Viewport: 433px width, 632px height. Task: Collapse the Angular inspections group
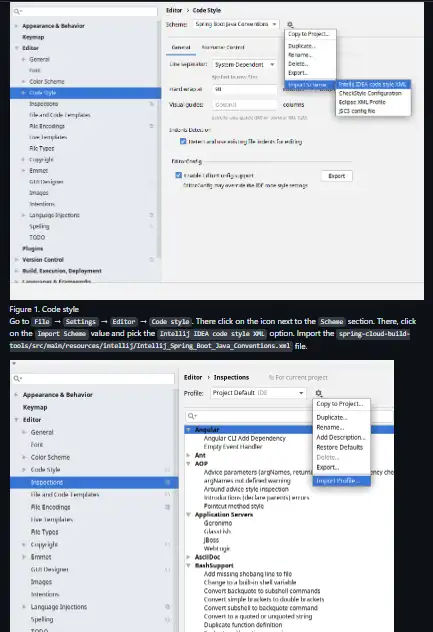[x=188, y=430]
